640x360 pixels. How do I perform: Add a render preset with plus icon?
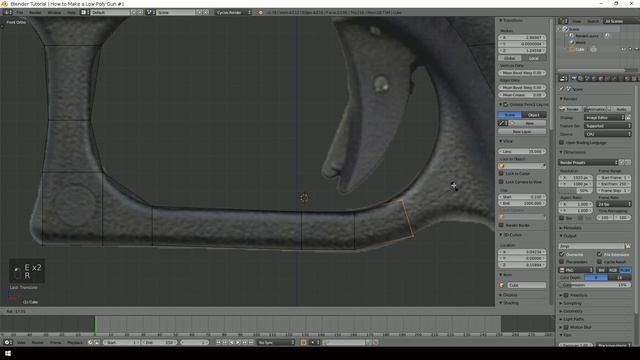tap(622, 162)
